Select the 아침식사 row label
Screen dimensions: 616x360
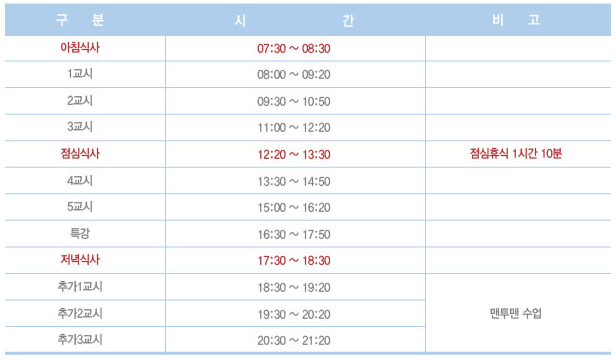click(x=80, y=48)
